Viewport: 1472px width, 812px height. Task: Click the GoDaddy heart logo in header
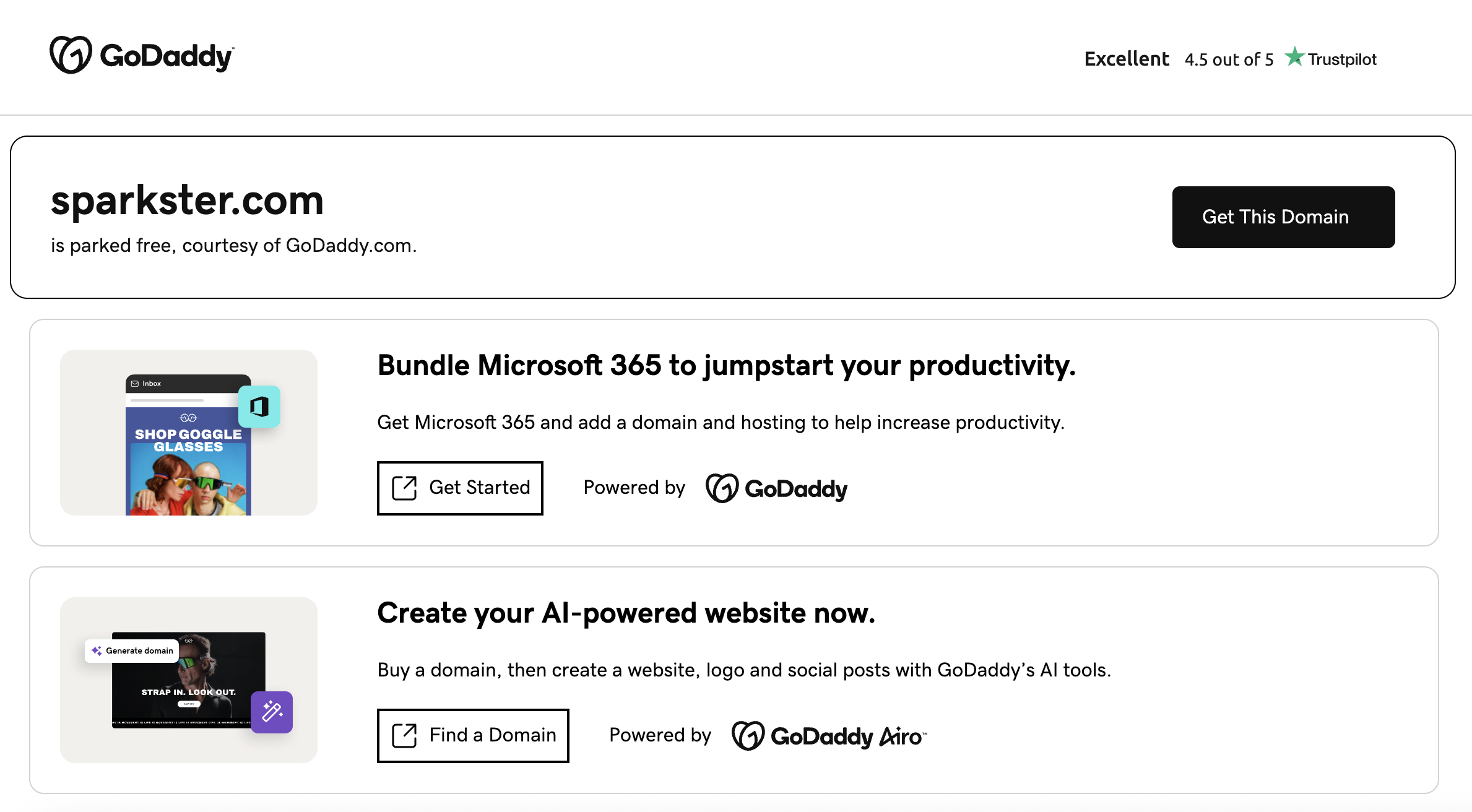pos(71,55)
